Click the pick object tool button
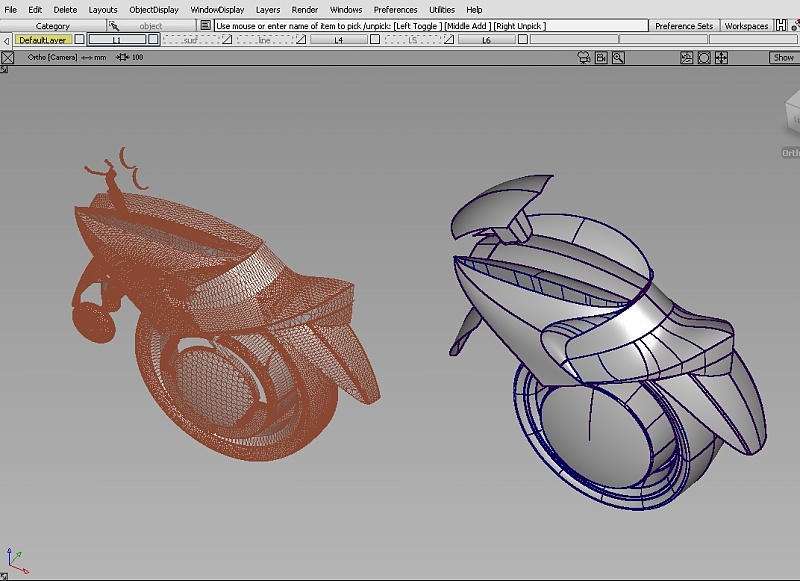Screen dimensions: 800x581 click(151, 26)
